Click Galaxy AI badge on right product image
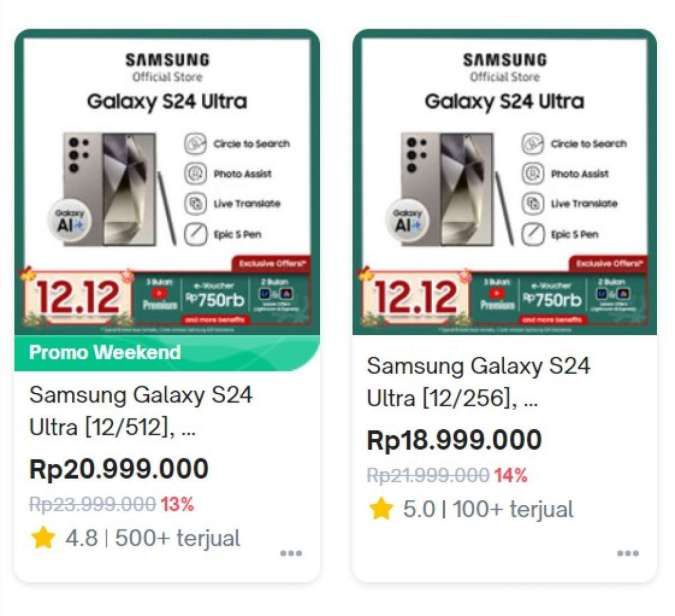This screenshot has height=616, width=675. 407,221
